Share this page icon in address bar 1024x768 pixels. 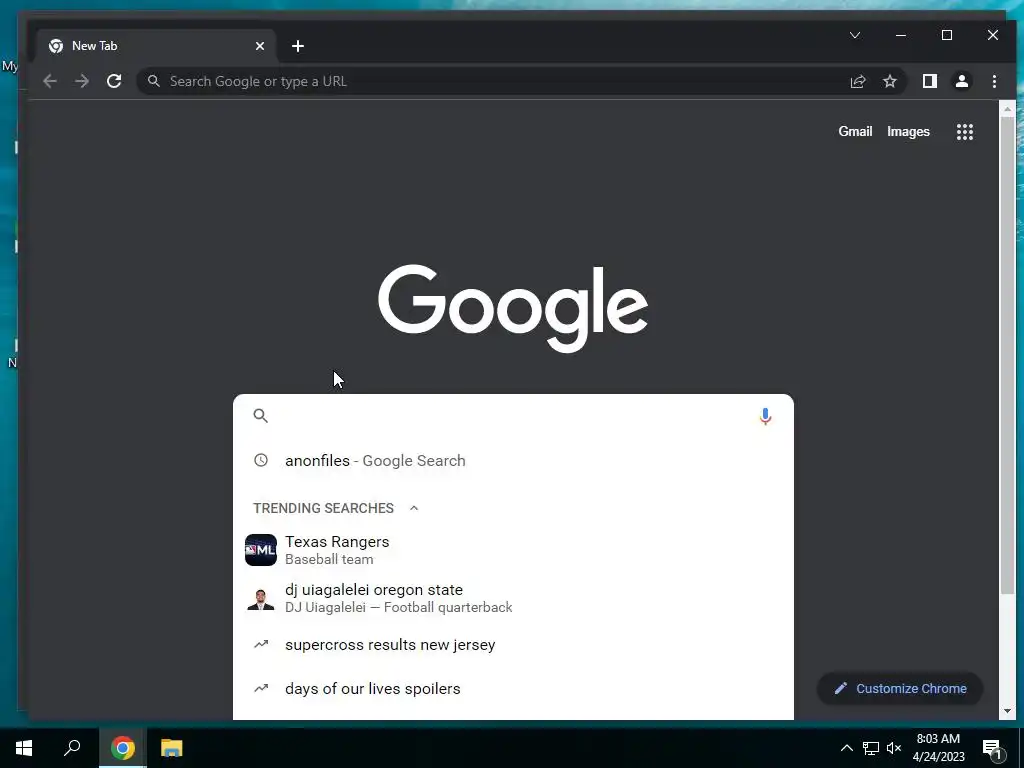point(857,81)
